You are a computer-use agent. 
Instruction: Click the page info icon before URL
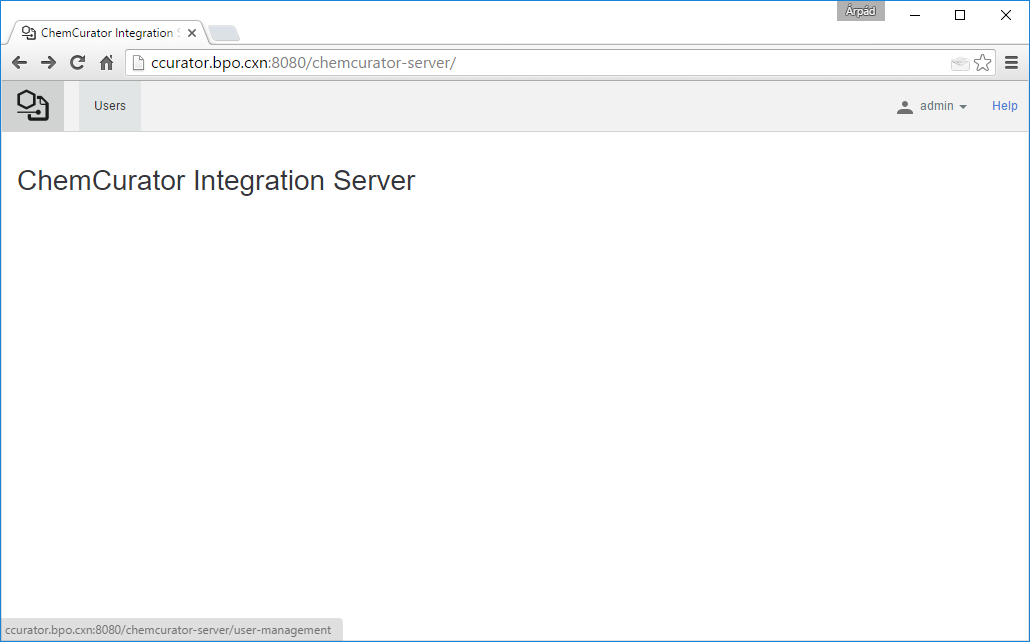(139, 63)
